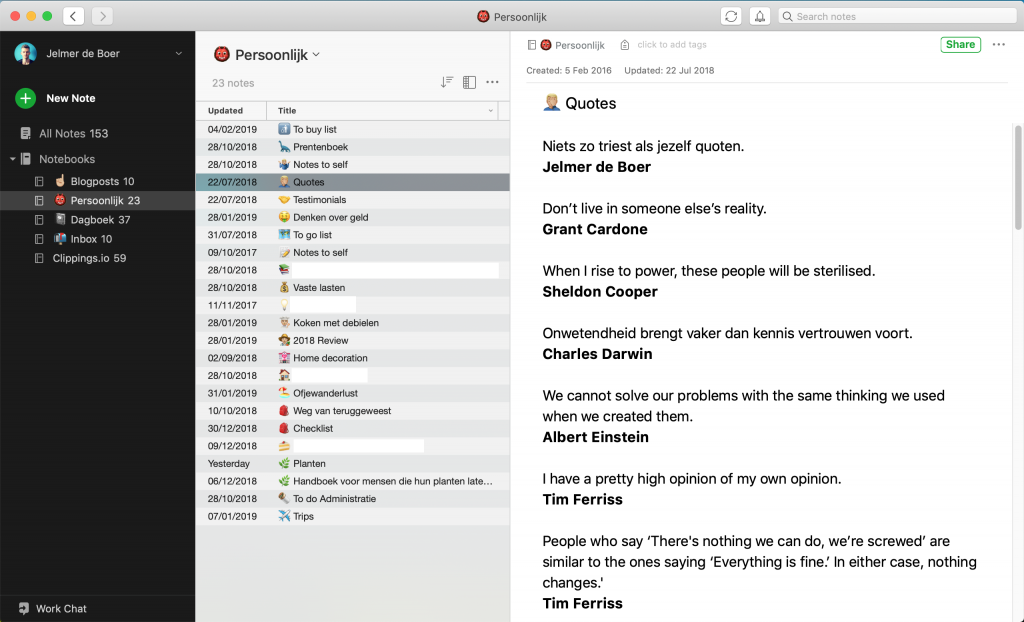Open Trips note

(353, 517)
